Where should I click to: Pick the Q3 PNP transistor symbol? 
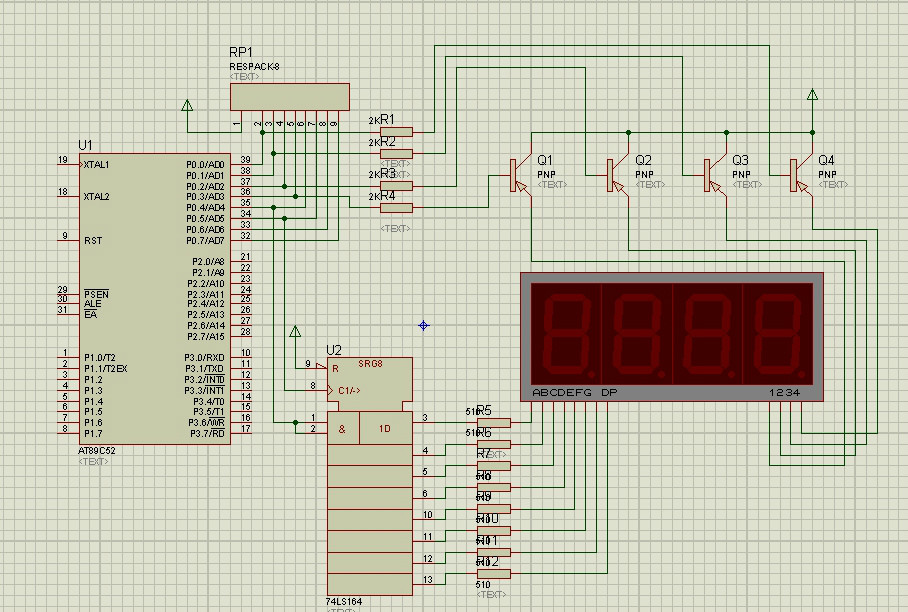tap(712, 175)
